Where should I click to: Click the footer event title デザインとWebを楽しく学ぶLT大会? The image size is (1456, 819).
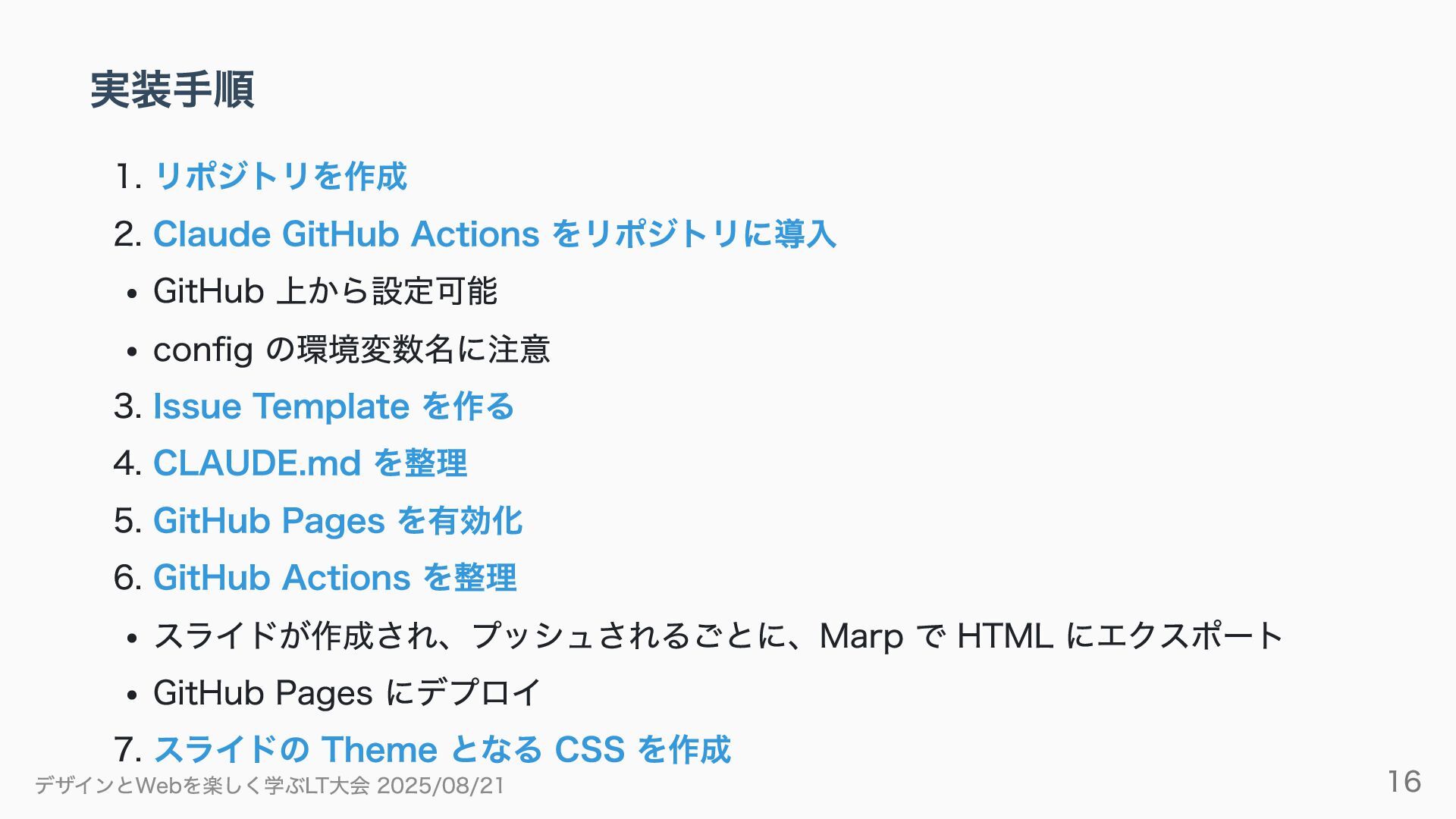[x=202, y=786]
